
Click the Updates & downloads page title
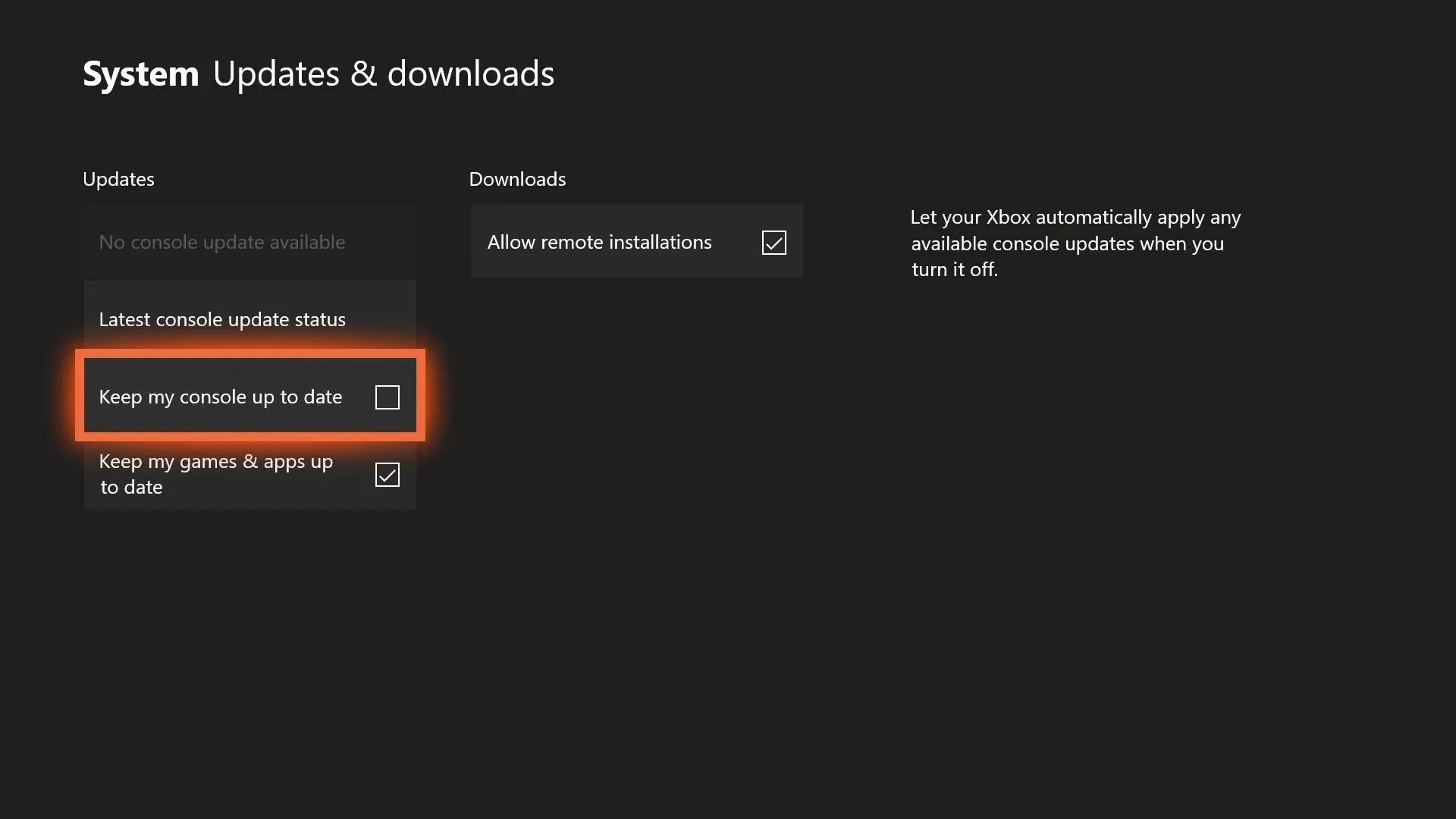pos(383,74)
